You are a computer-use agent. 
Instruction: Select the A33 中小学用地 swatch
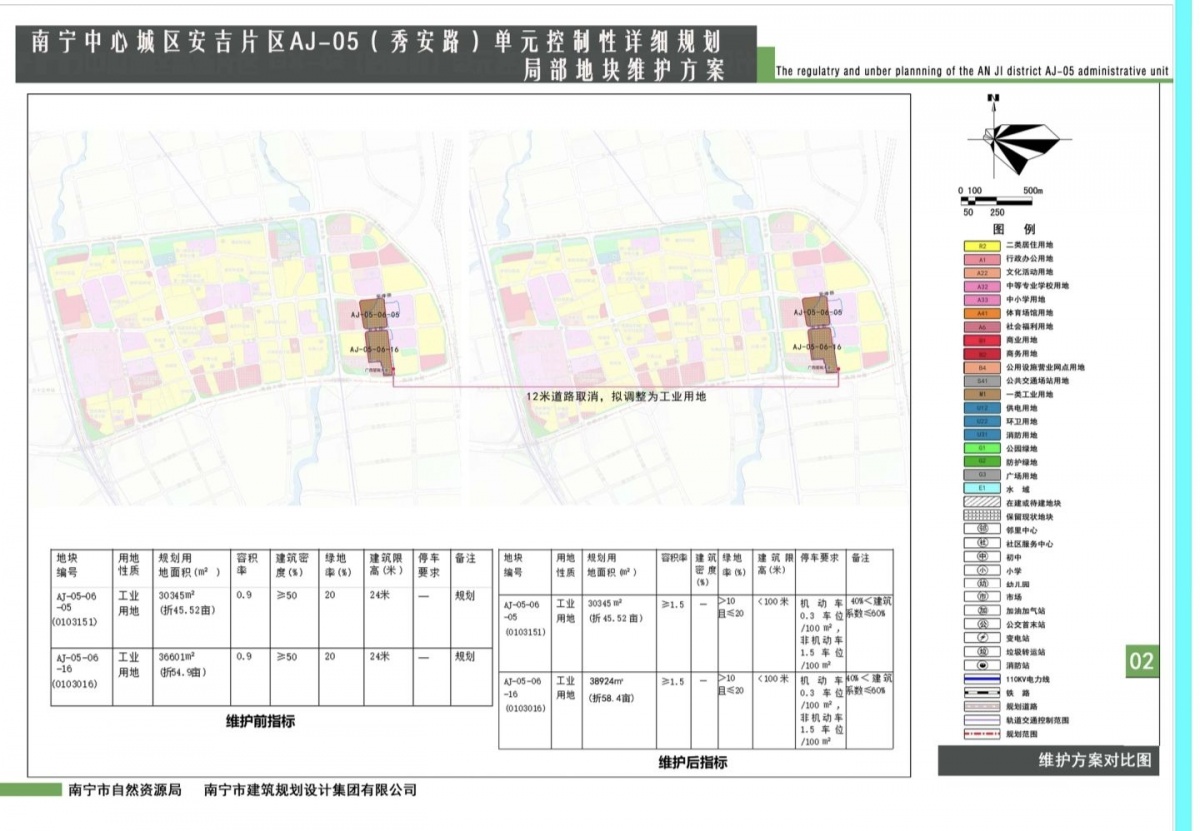pos(982,299)
